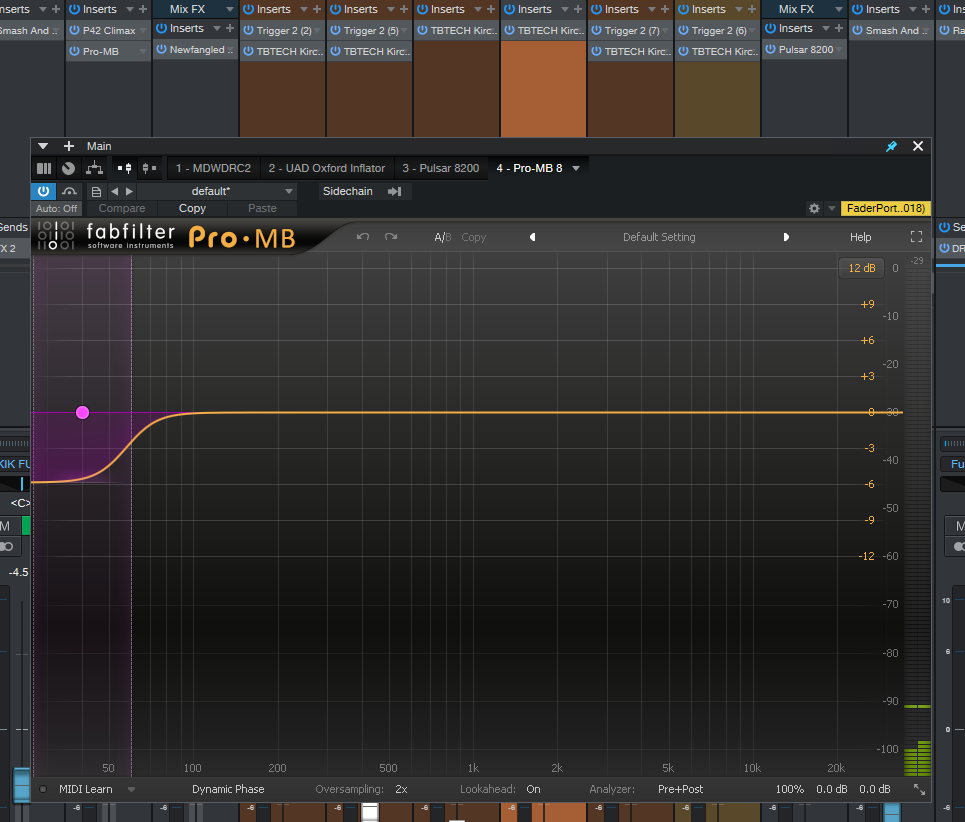Click the expand inserts icon in the plugin header

(124, 168)
